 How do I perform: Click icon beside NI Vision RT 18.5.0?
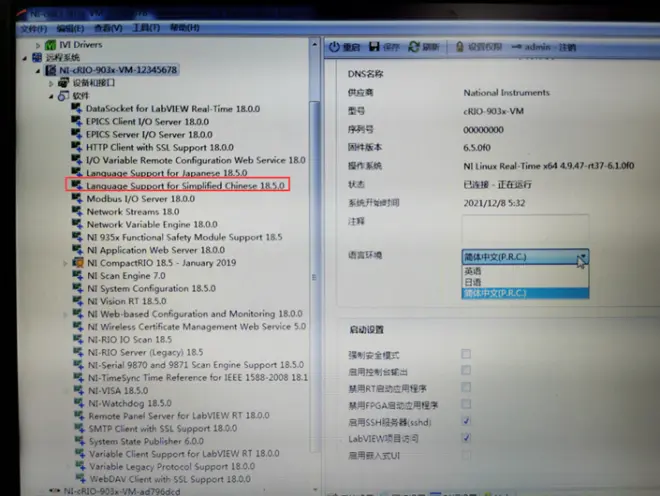coord(78,301)
